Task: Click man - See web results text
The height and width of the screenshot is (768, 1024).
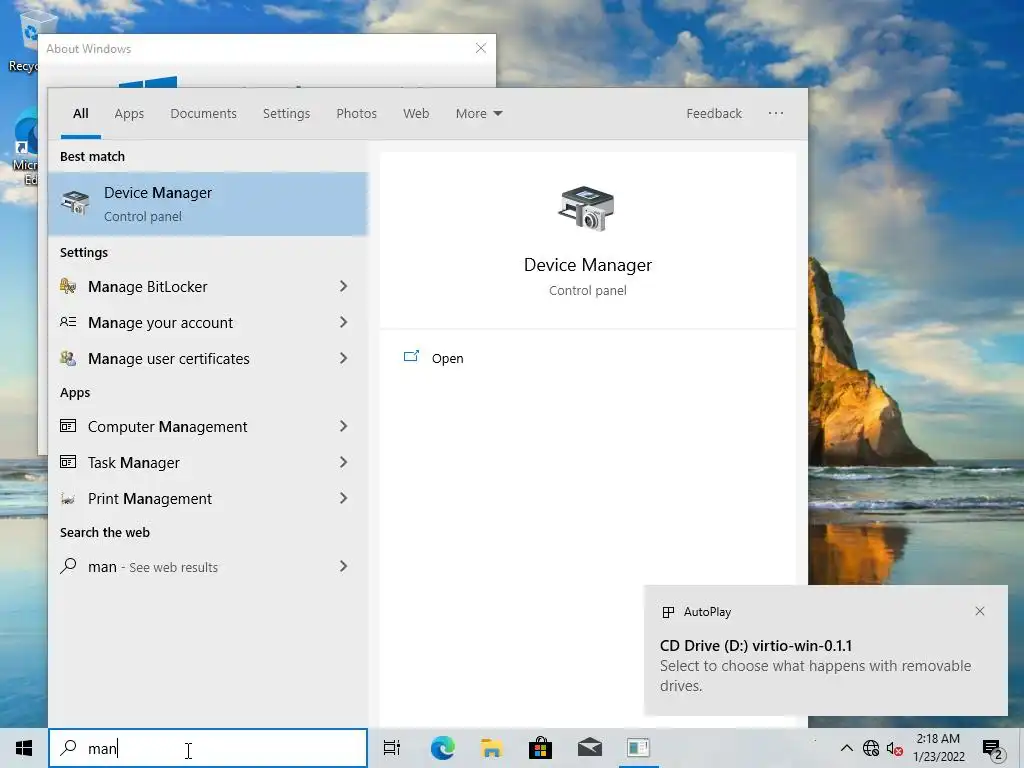Action: coord(153,567)
